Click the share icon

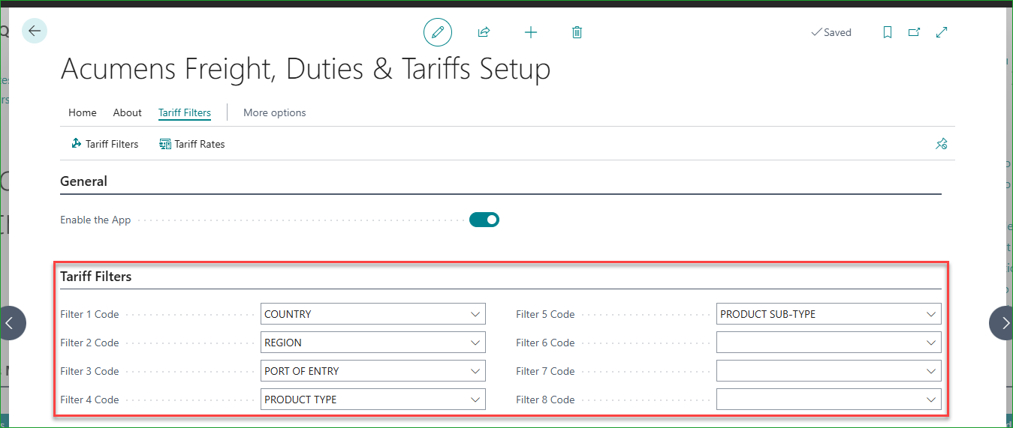coord(483,32)
